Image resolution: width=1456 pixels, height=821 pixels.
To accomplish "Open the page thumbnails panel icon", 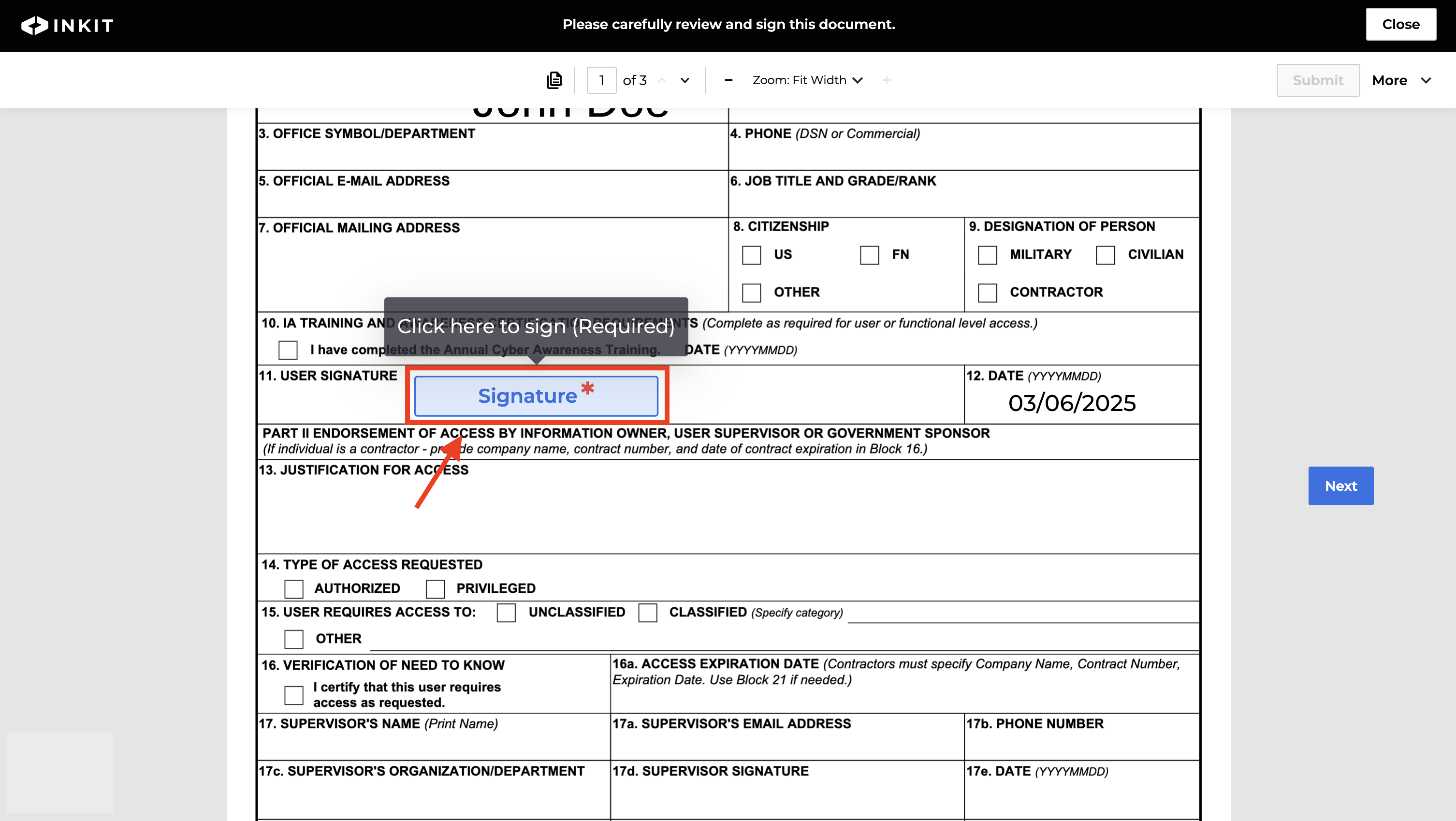I will [x=554, y=80].
